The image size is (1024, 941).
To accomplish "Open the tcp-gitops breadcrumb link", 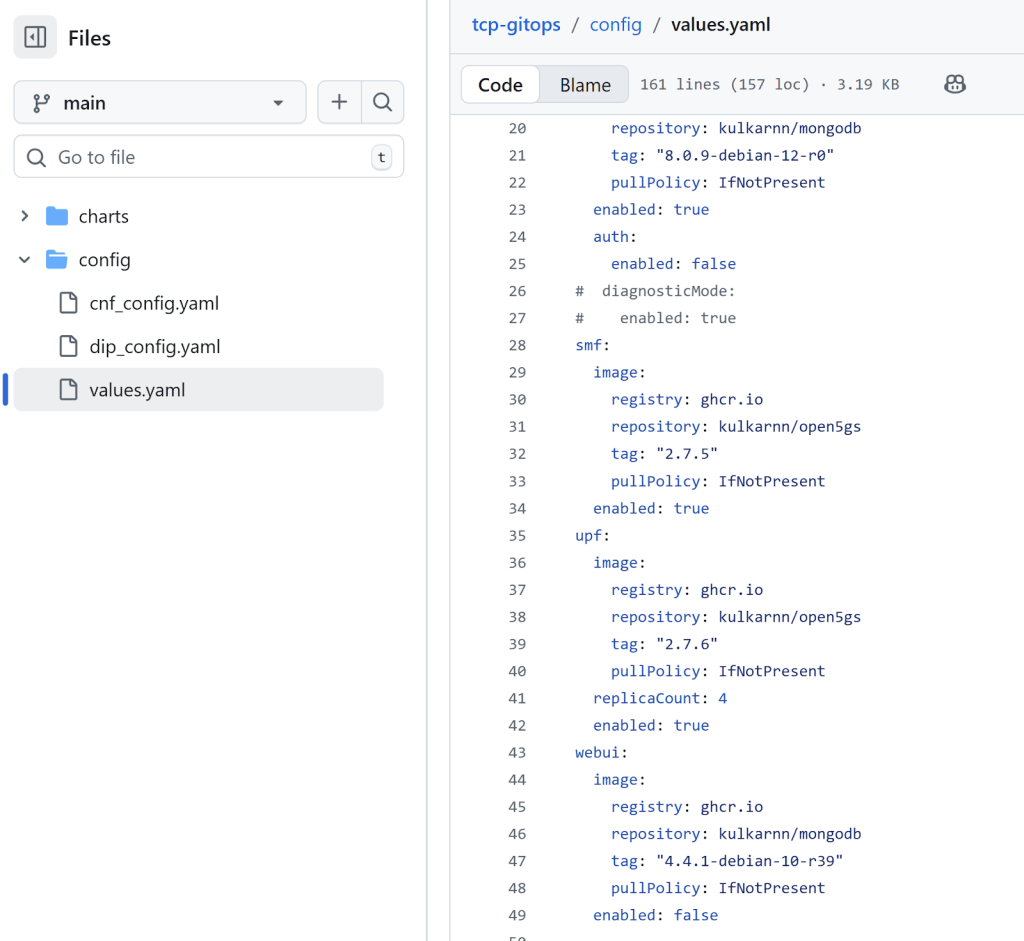I will point(516,24).
